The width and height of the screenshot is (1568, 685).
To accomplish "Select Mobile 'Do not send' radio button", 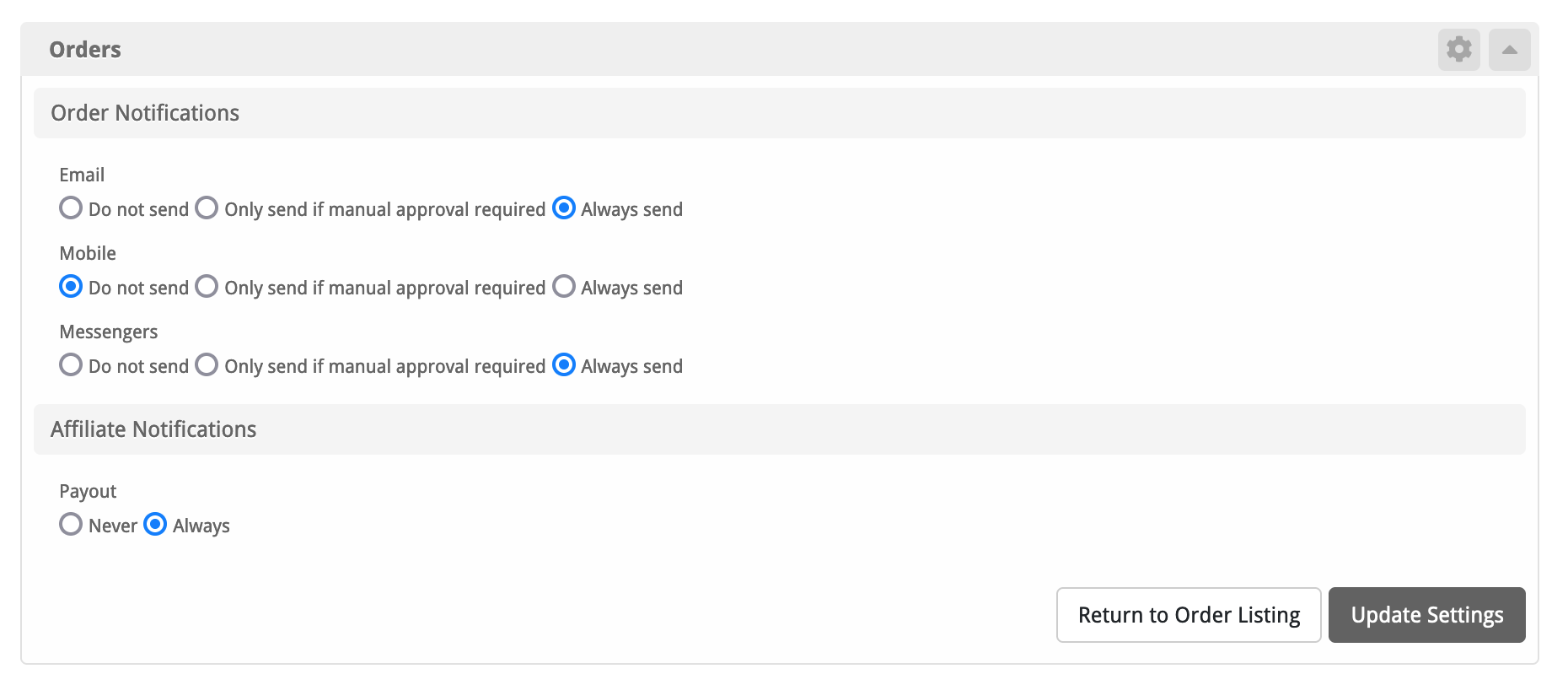I will click(x=71, y=287).
